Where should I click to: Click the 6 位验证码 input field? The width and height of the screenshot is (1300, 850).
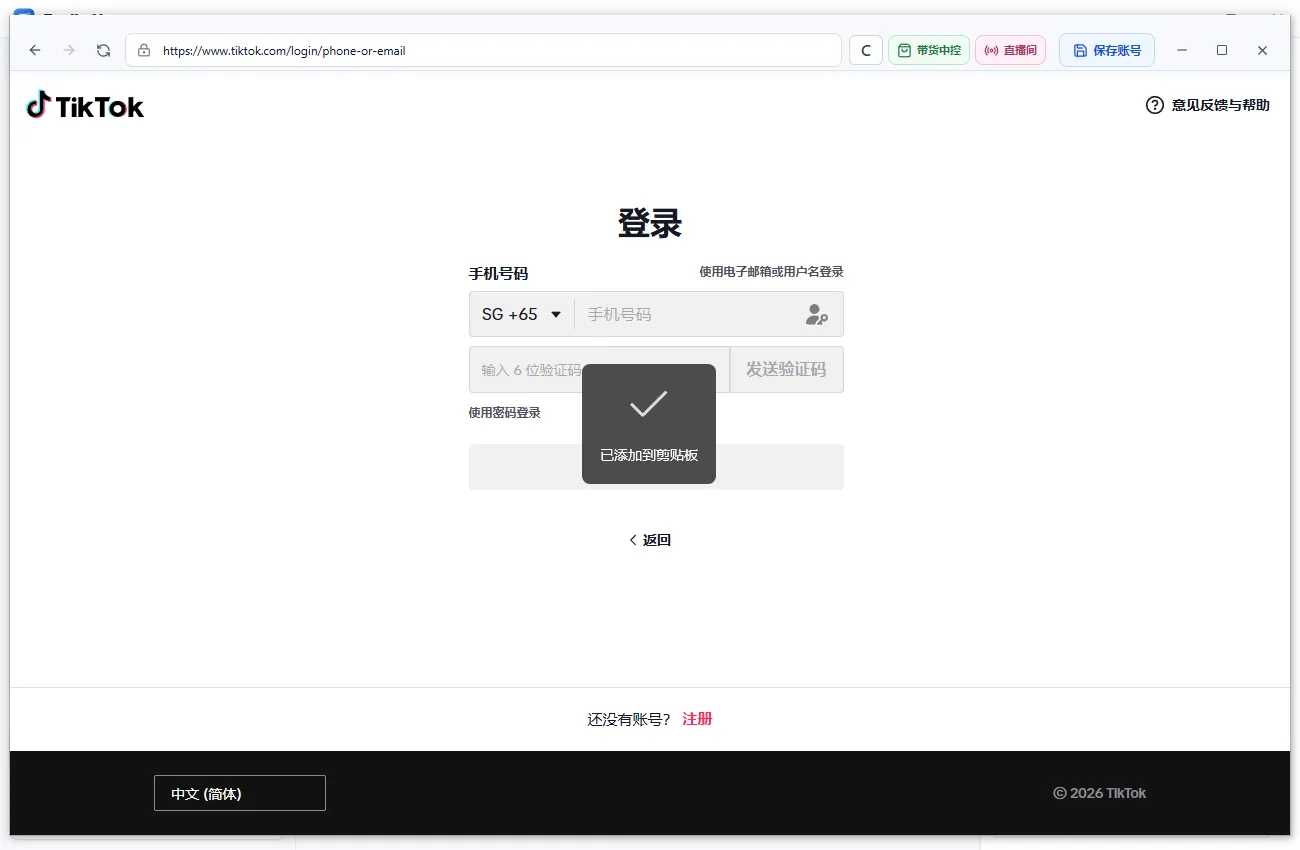[x=599, y=370]
